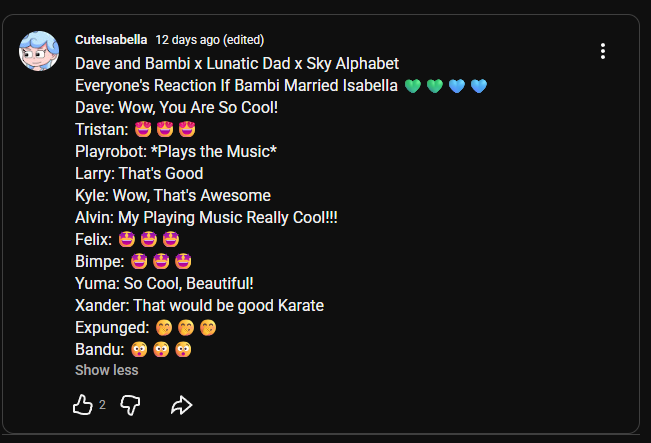Click last flushed emoji after Bandu
The image size is (651, 443).
(183, 349)
